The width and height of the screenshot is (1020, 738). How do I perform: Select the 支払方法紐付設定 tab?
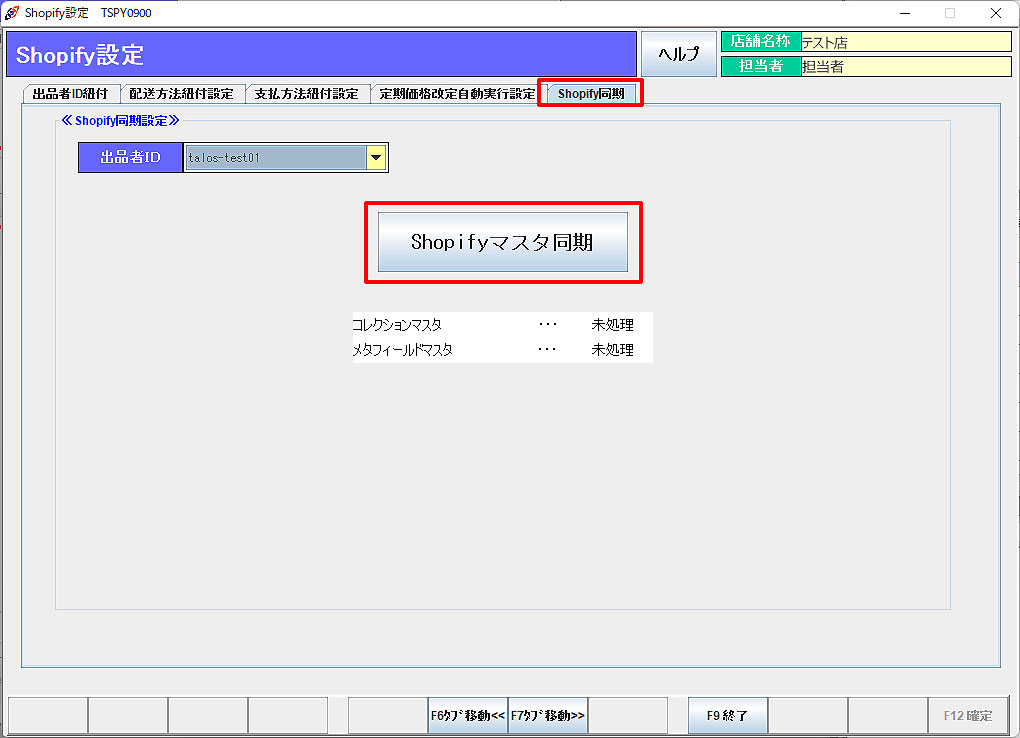pyautogui.click(x=306, y=94)
